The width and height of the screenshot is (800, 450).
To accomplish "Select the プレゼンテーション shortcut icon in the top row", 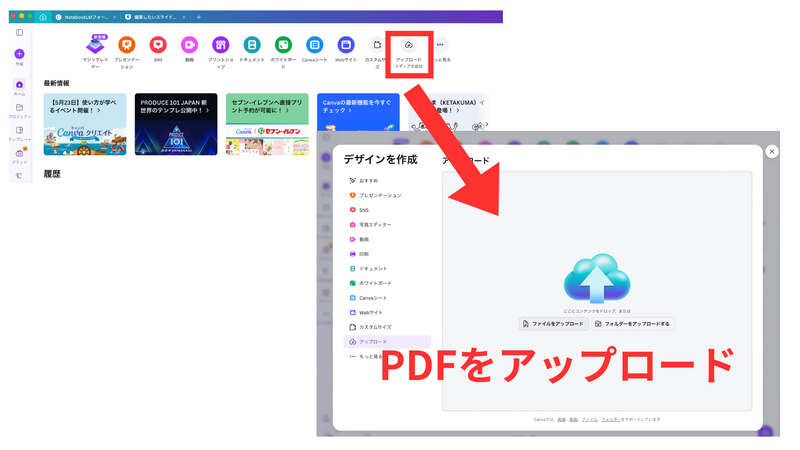I will coord(127,45).
